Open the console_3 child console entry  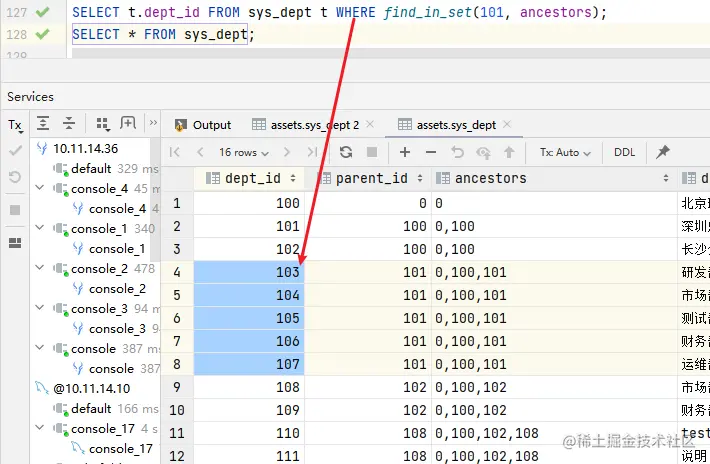tap(116, 329)
